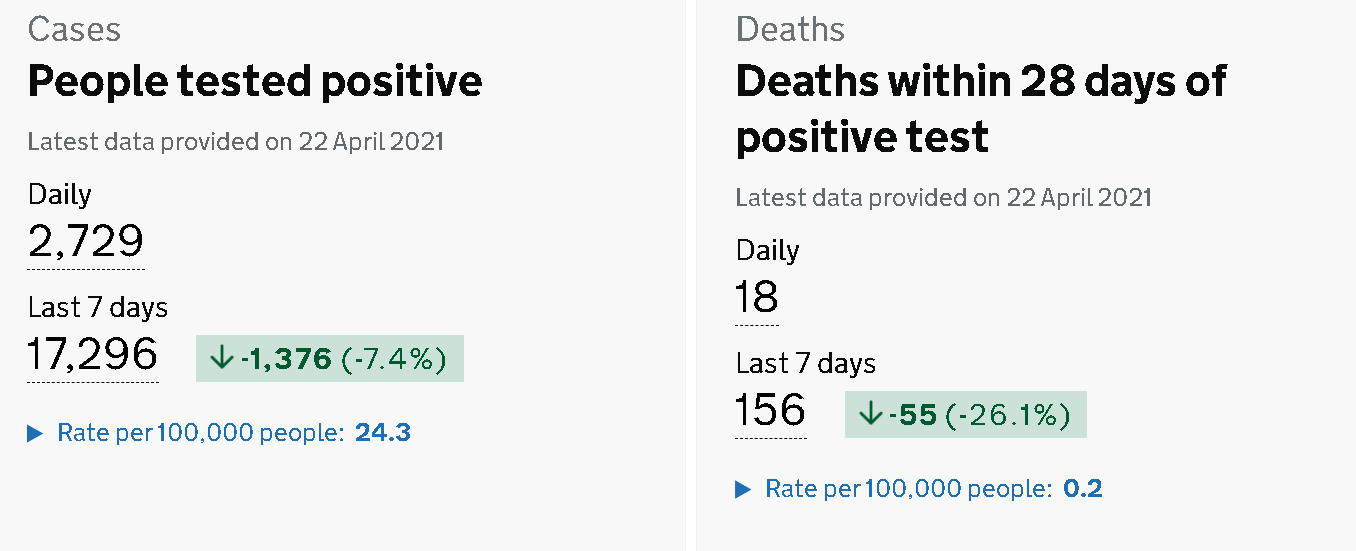Click the 0.2 rate value for deaths
The width and height of the screenshot is (1356, 551).
1082,489
